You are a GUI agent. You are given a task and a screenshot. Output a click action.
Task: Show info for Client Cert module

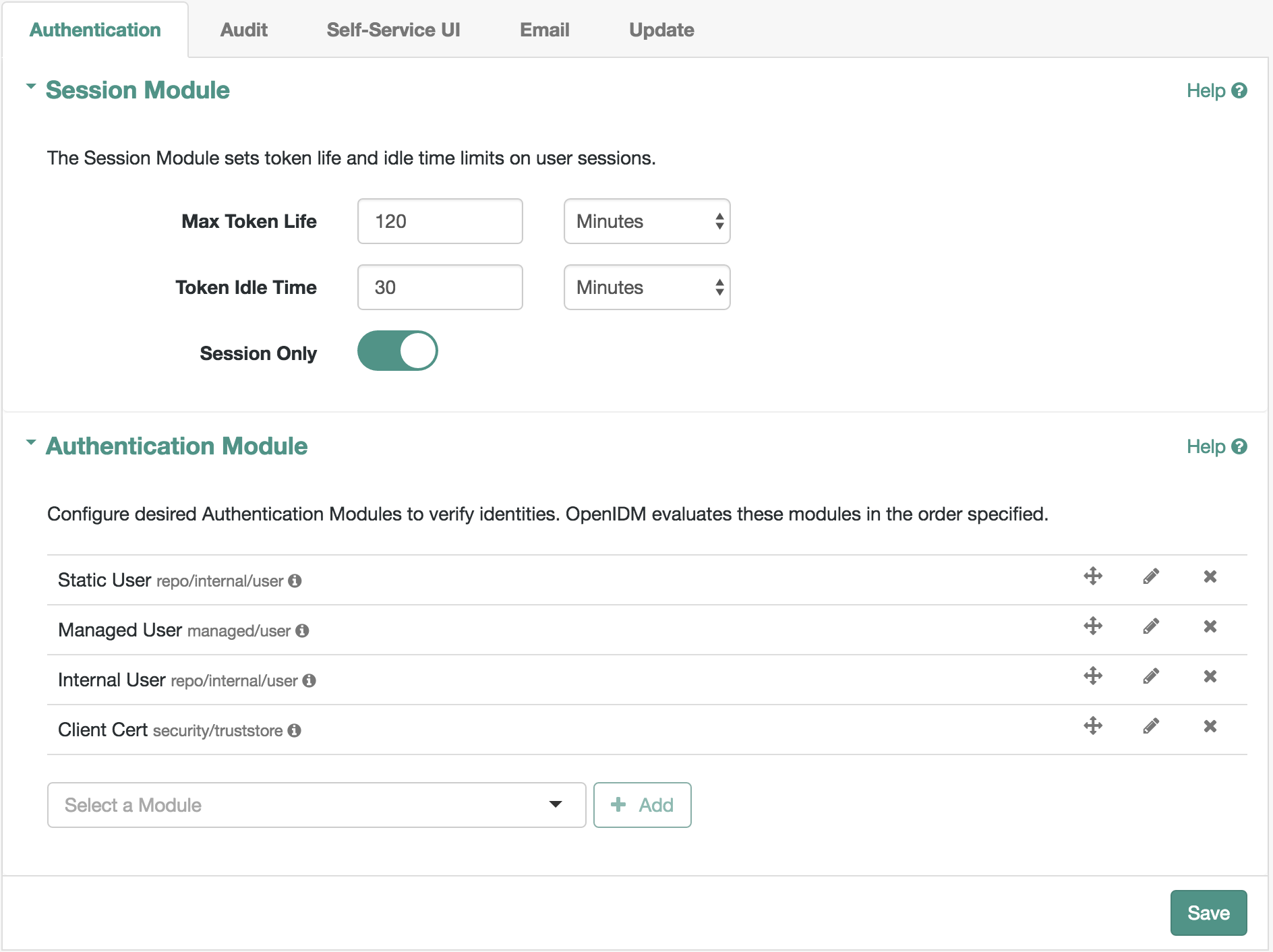pos(294,730)
